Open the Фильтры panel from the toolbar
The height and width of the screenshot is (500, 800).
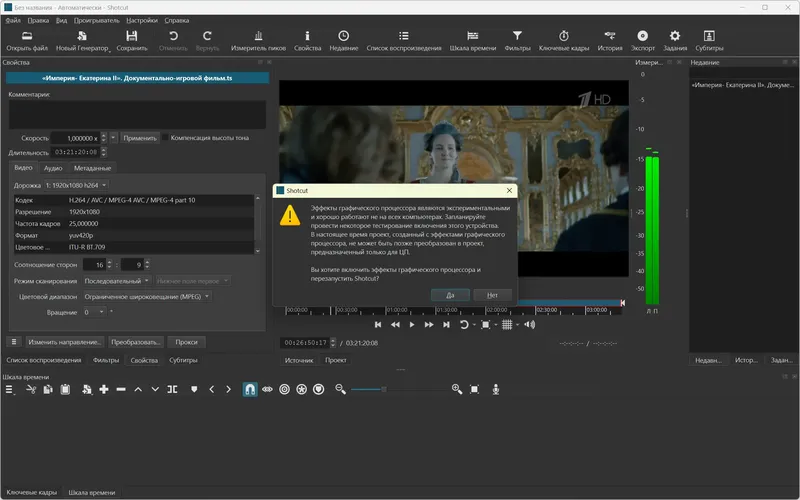pos(517,36)
